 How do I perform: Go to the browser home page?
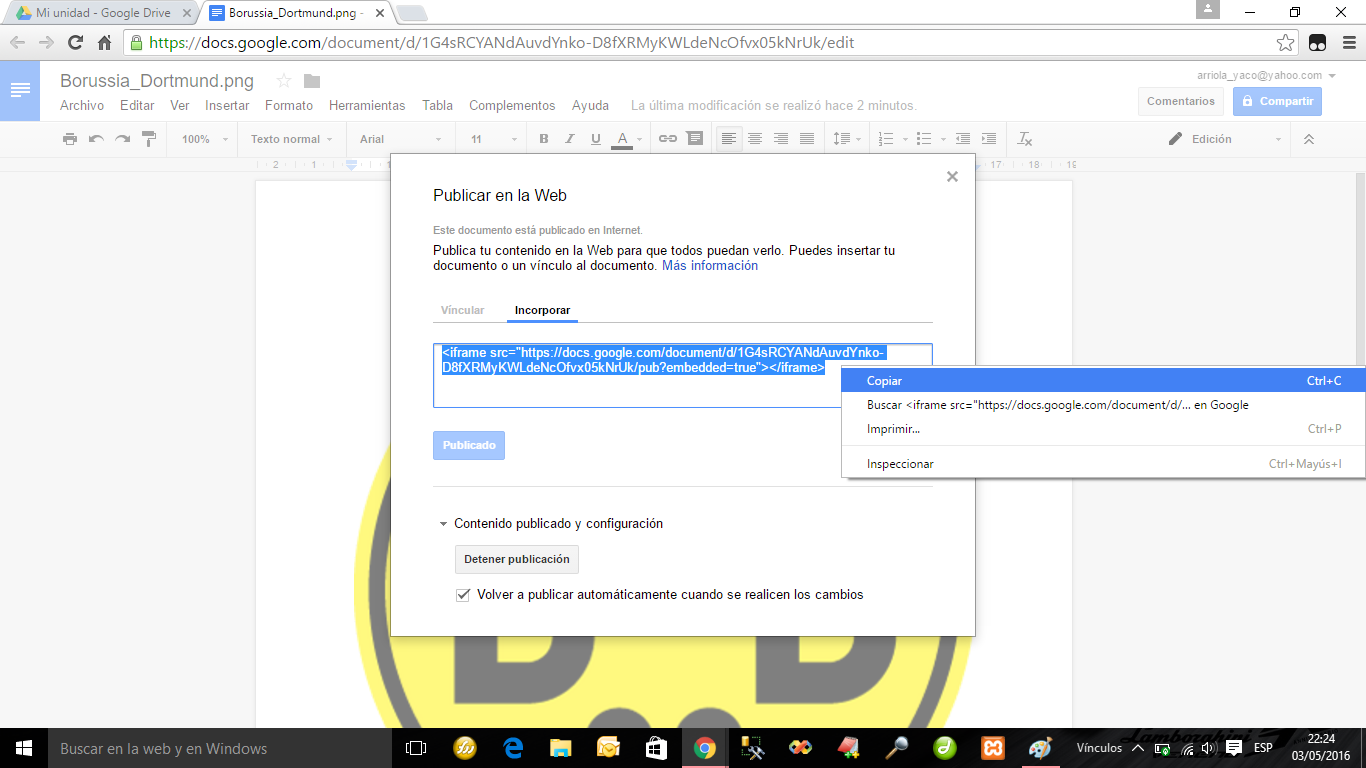tap(105, 43)
